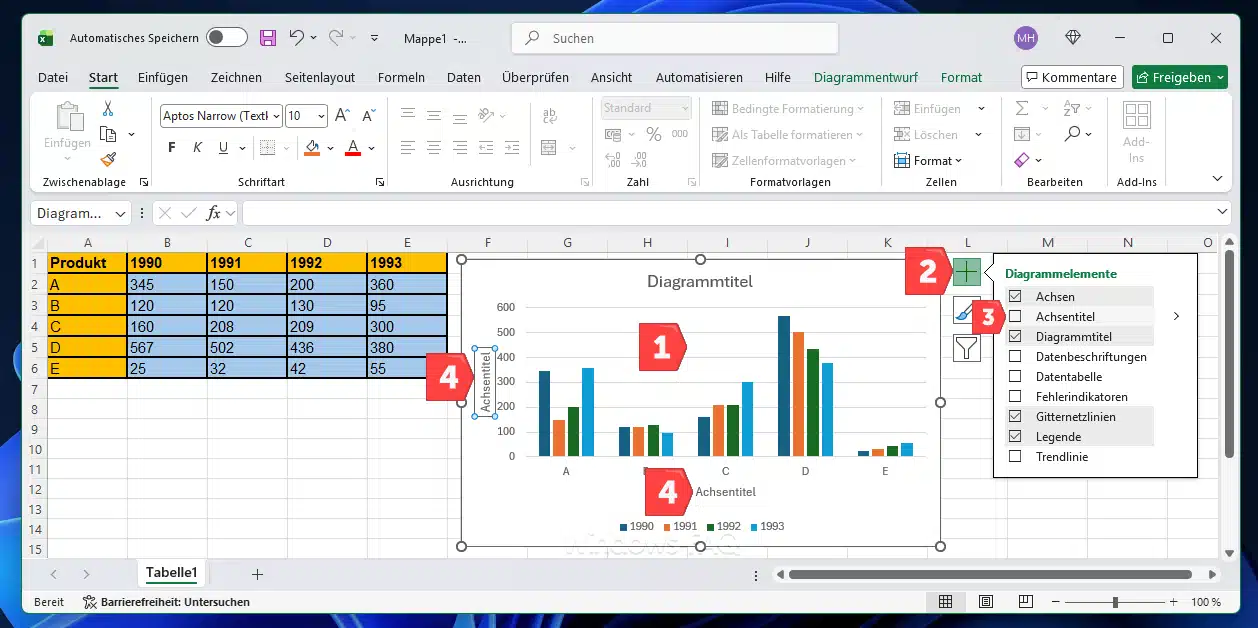Image resolution: width=1258 pixels, height=628 pixels.
Task: Apply bold formatting with F button
Action: click(172, 148)
